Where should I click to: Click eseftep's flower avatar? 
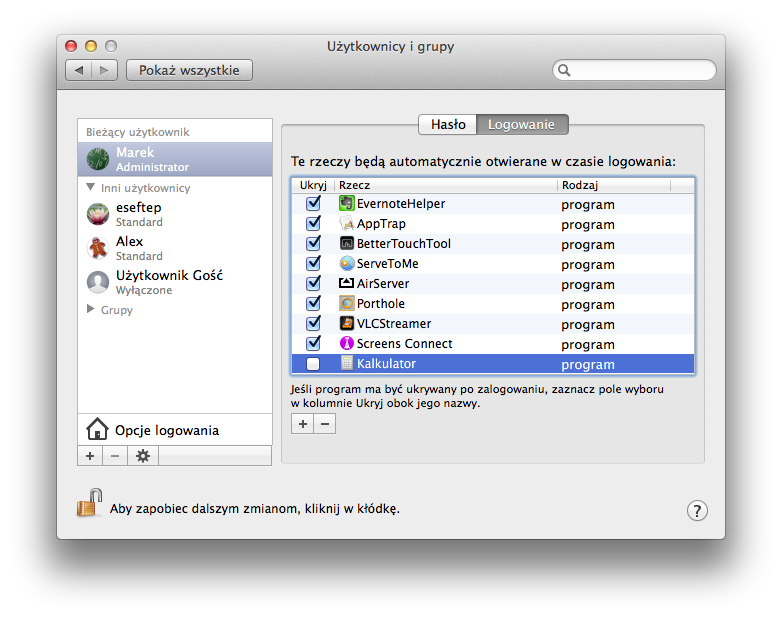pos(98,214)
